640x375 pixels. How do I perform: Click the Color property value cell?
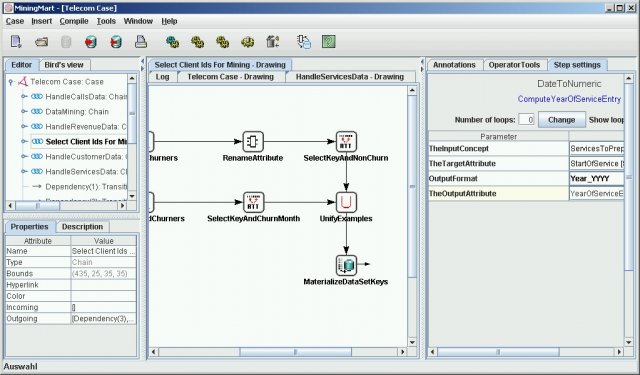pos(104,296)
